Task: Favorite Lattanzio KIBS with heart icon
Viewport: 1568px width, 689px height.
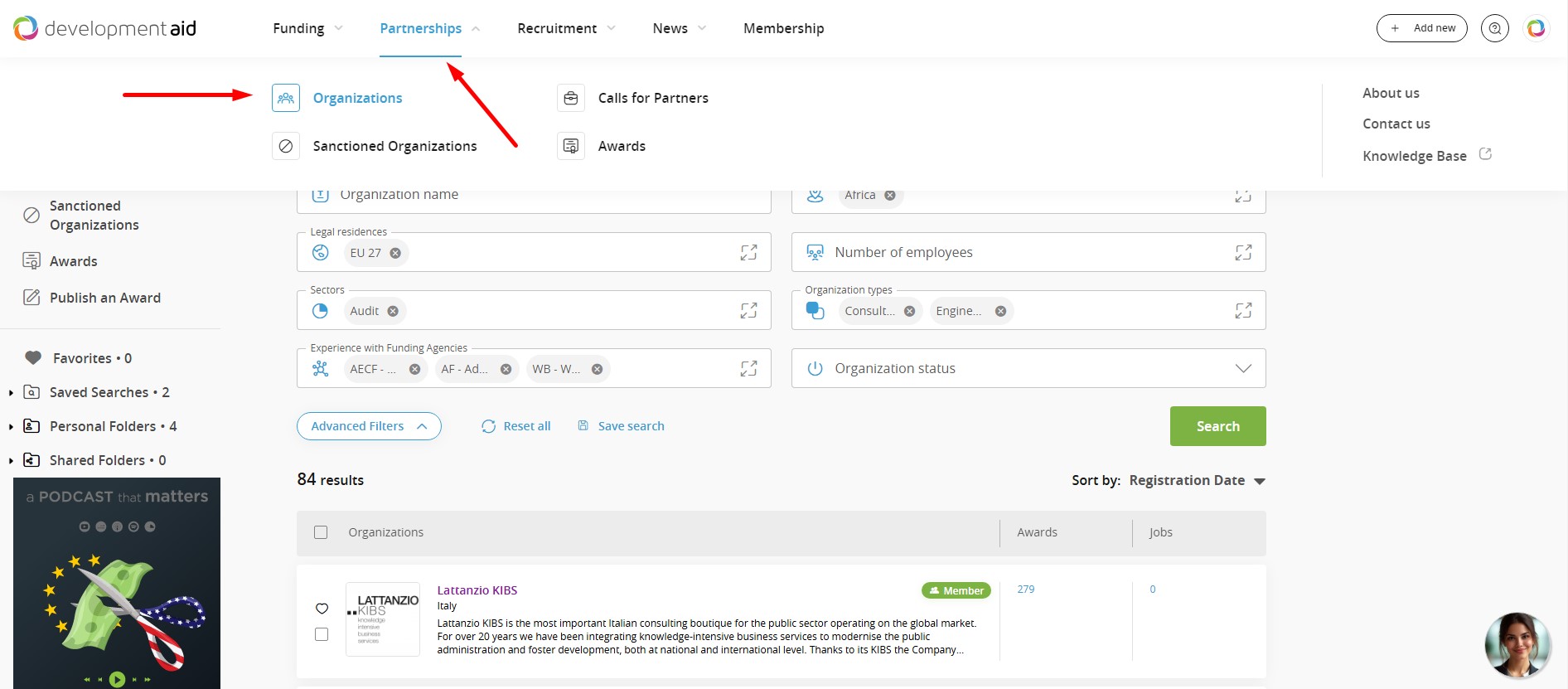Action: pos(322,609)
